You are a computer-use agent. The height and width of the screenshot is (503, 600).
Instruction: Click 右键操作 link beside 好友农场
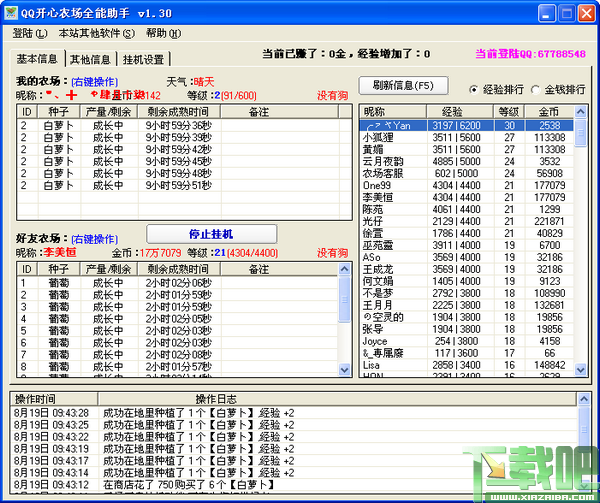click(95, 239)
